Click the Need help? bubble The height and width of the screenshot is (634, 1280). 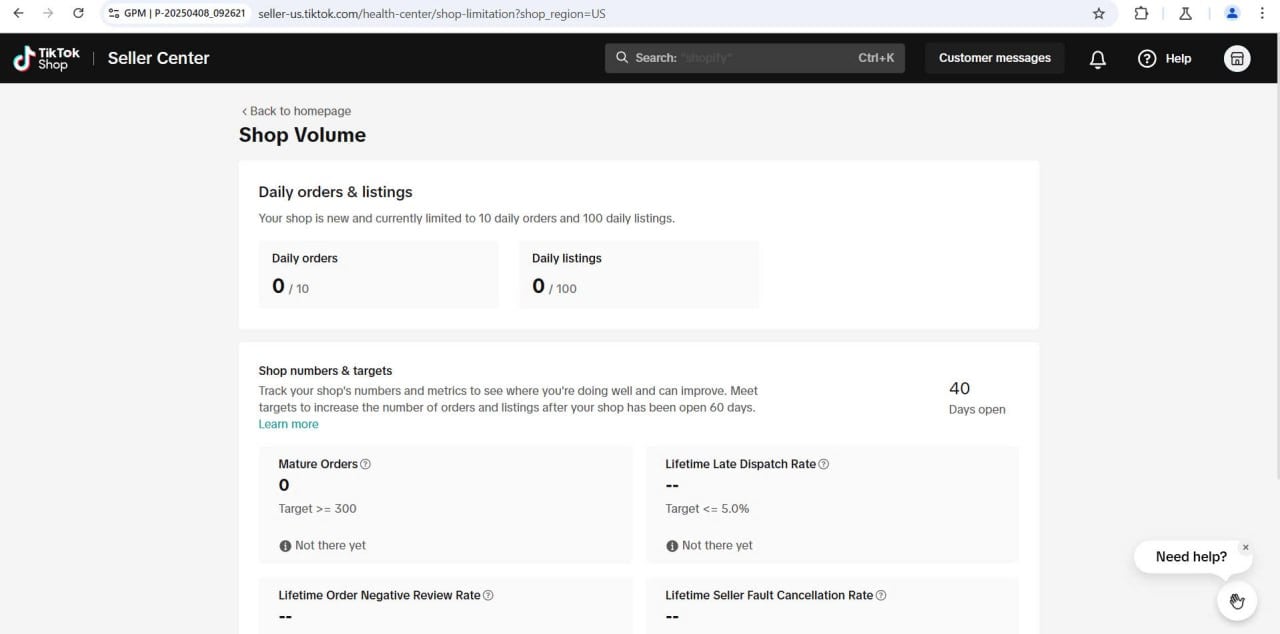(1191, 557)
